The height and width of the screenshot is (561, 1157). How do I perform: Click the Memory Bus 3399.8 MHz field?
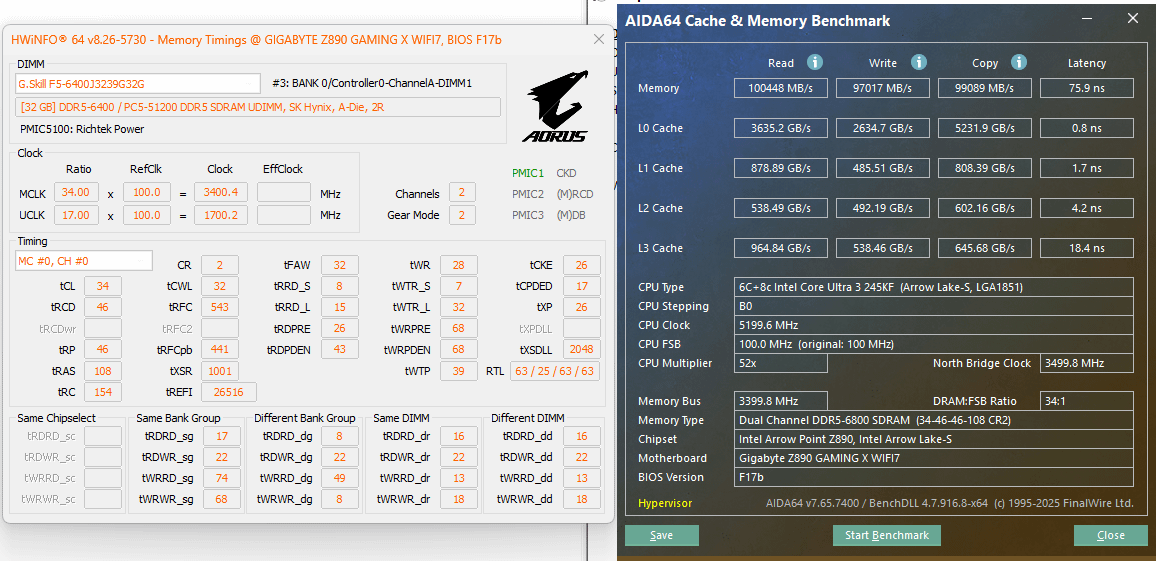tap(781, 402)
